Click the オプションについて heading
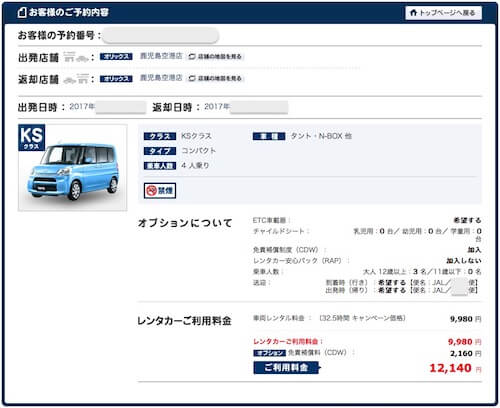 coord(185,223)
